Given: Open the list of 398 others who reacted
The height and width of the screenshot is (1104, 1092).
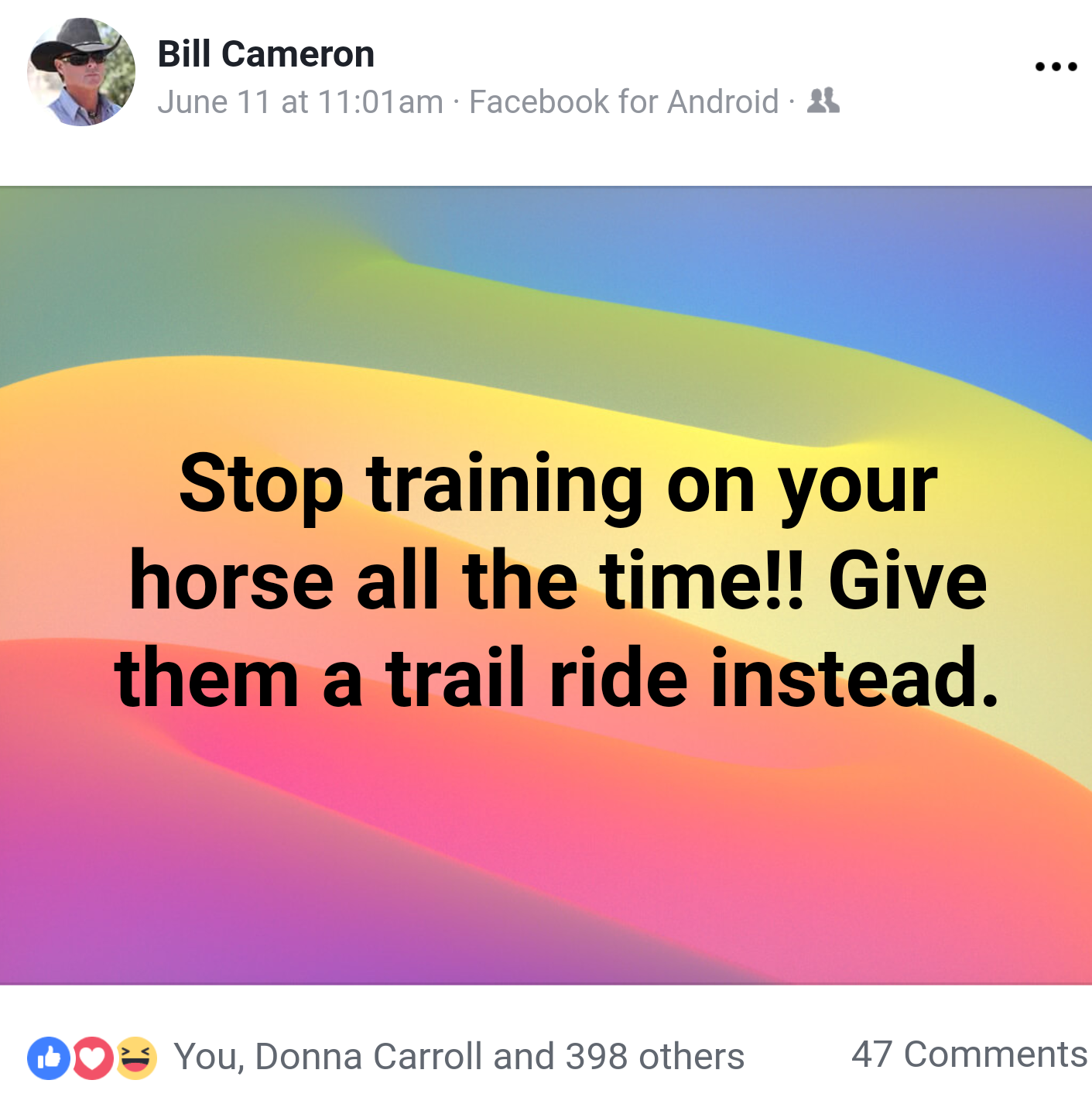Looking at the screenshot, I should pyautogui.click(x=655, y=1057).
